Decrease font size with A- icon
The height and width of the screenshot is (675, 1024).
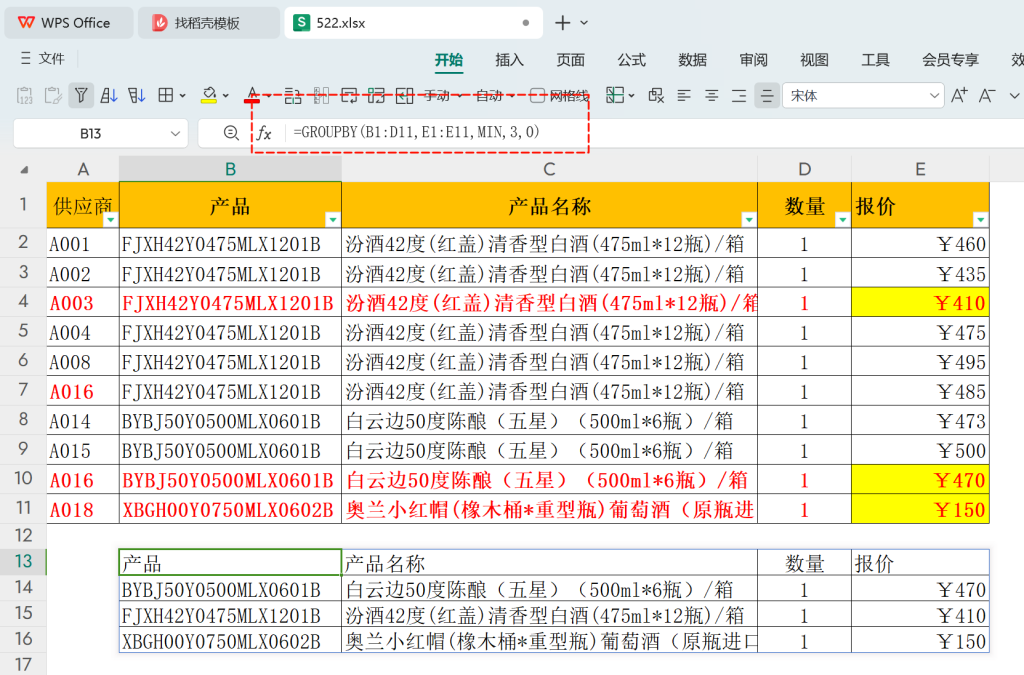coord(987,96)
